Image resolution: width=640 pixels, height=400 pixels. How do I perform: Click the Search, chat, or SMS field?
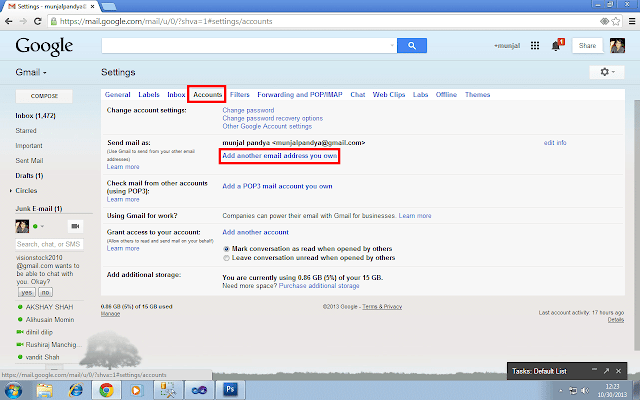(49, 244)
